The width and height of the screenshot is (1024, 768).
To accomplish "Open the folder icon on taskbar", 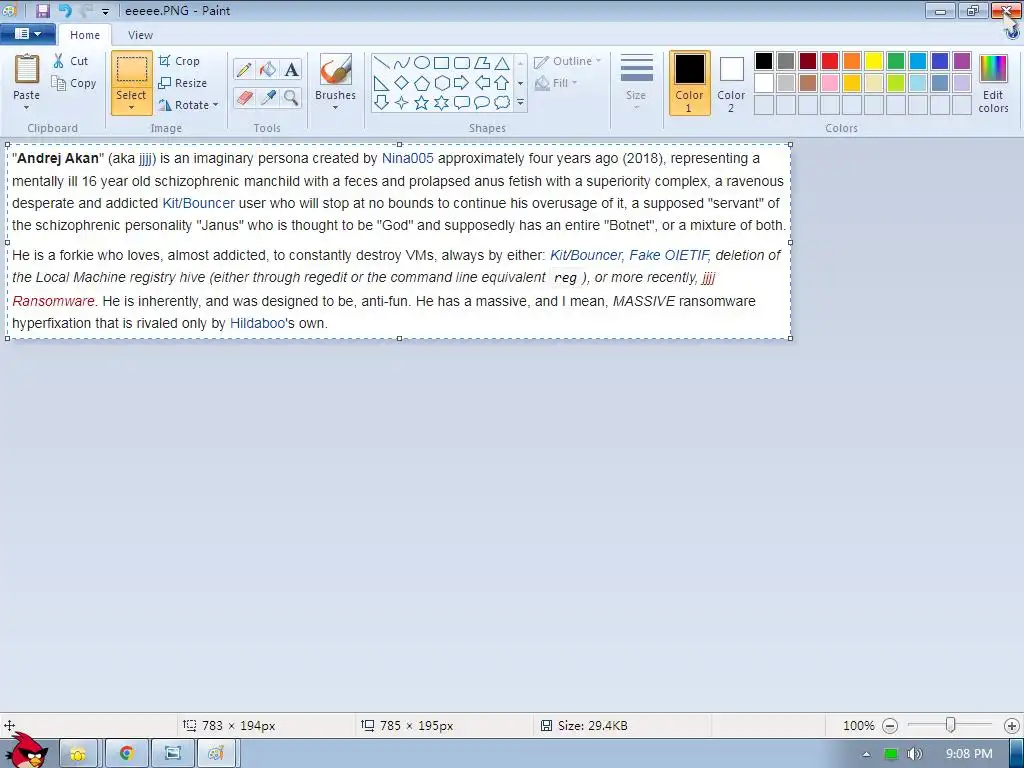I will click(78, 754).
